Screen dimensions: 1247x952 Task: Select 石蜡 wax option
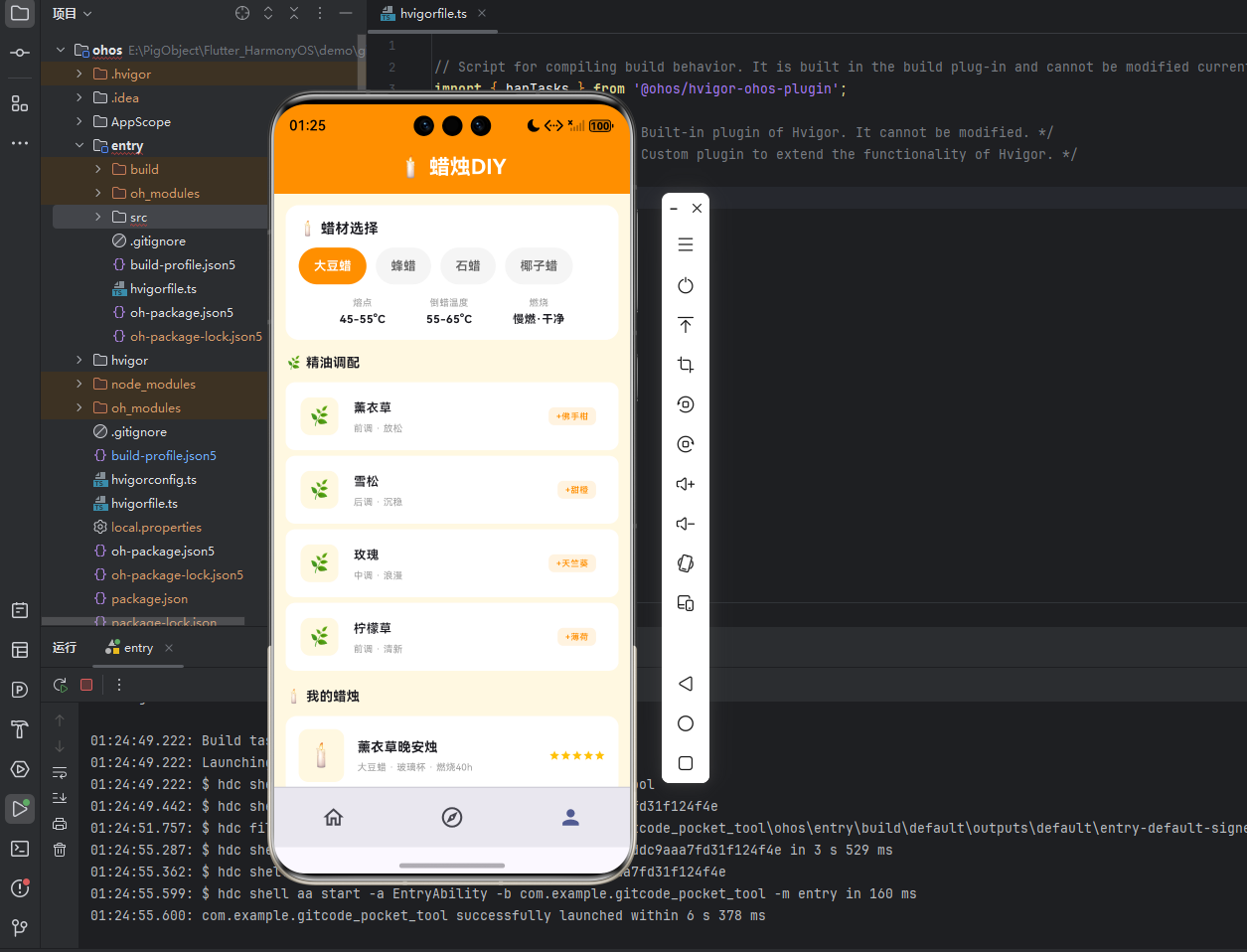click(x=468, y=266)
